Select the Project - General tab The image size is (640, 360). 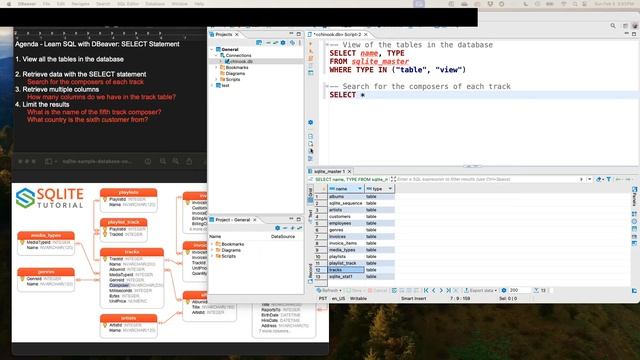pos(233,220)
